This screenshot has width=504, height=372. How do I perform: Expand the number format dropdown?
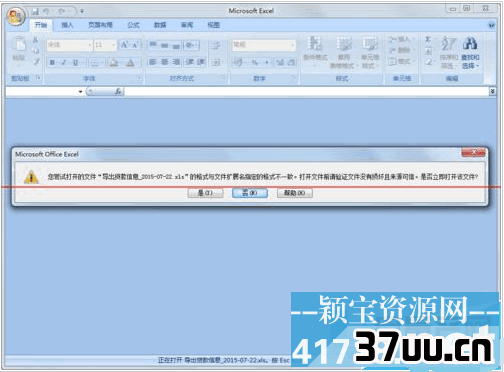(292, 45)
